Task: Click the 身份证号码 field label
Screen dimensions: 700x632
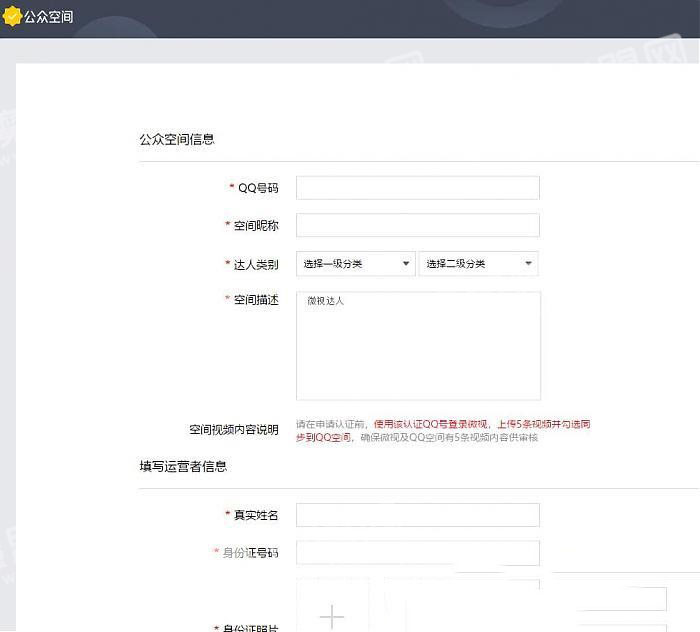Action: [x=250, y=553]
